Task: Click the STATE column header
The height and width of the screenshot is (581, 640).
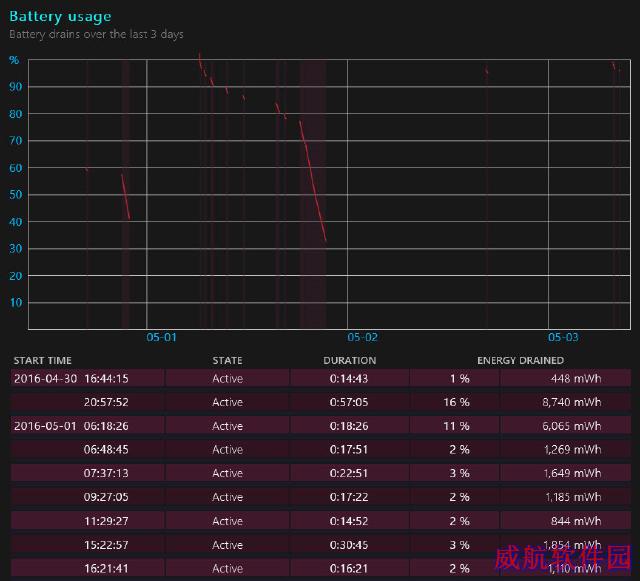Action: tap(227, 361)
